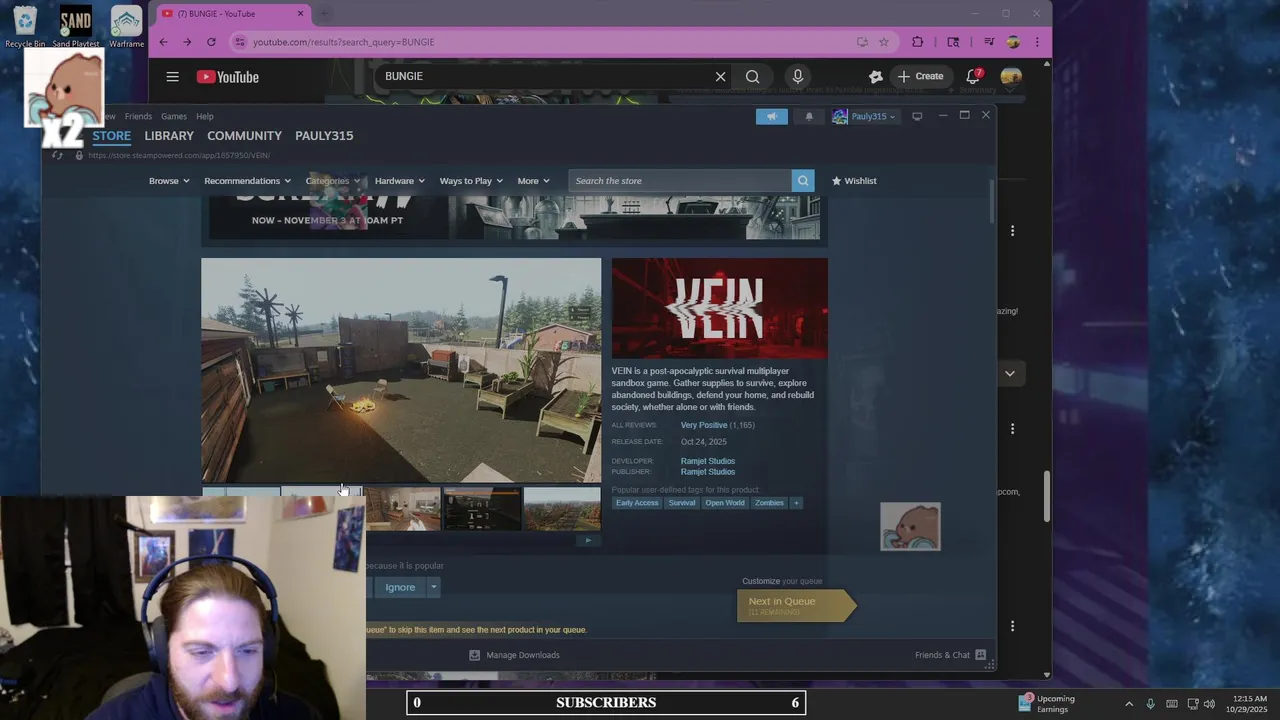The width and height of the screenshot is (1280, 720).
Task: Open Chrome media controls icon
Action: [x=989, y=42]
